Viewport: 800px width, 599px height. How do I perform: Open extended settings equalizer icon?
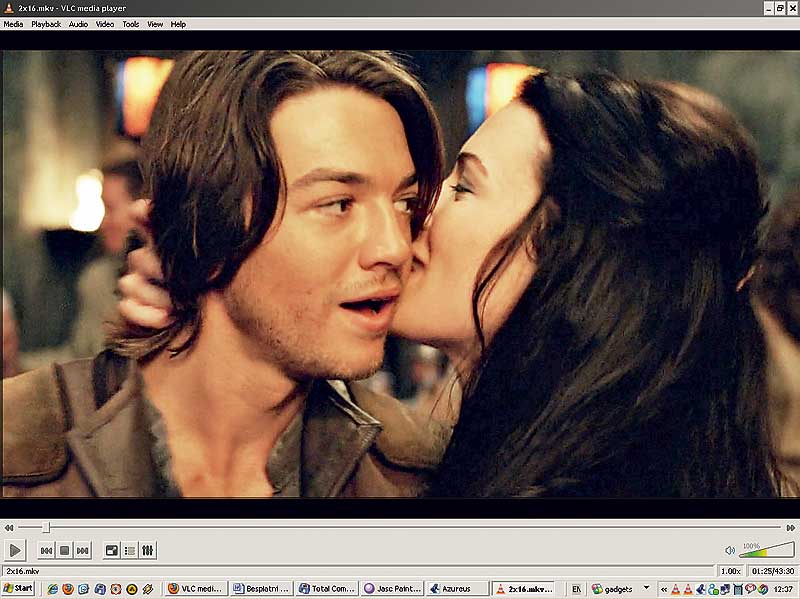pos(147,551)
